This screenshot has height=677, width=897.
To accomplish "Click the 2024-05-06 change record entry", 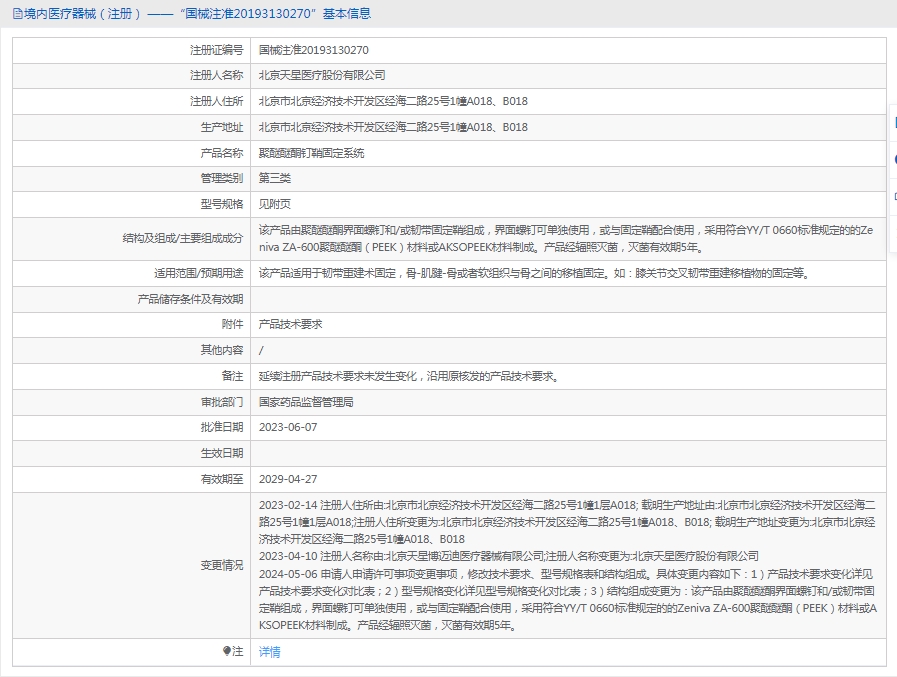I will pos(567,599).
